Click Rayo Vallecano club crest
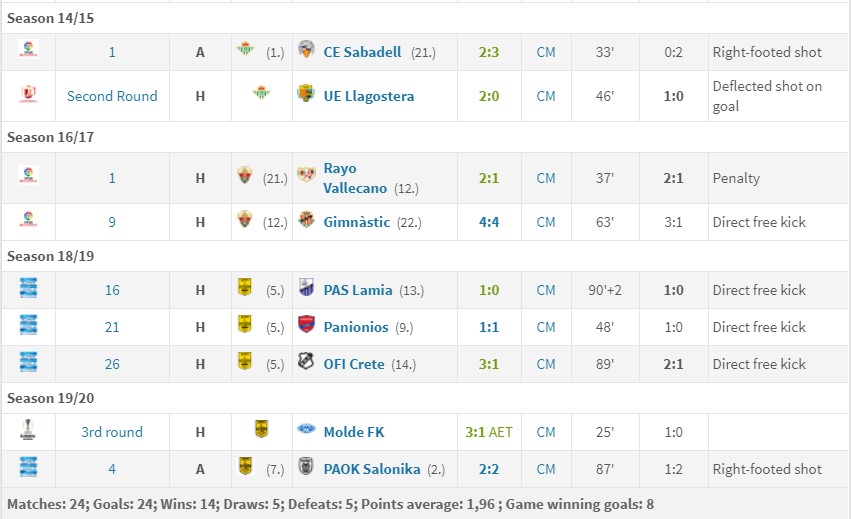The image size is (851, 519). point(306,175)
